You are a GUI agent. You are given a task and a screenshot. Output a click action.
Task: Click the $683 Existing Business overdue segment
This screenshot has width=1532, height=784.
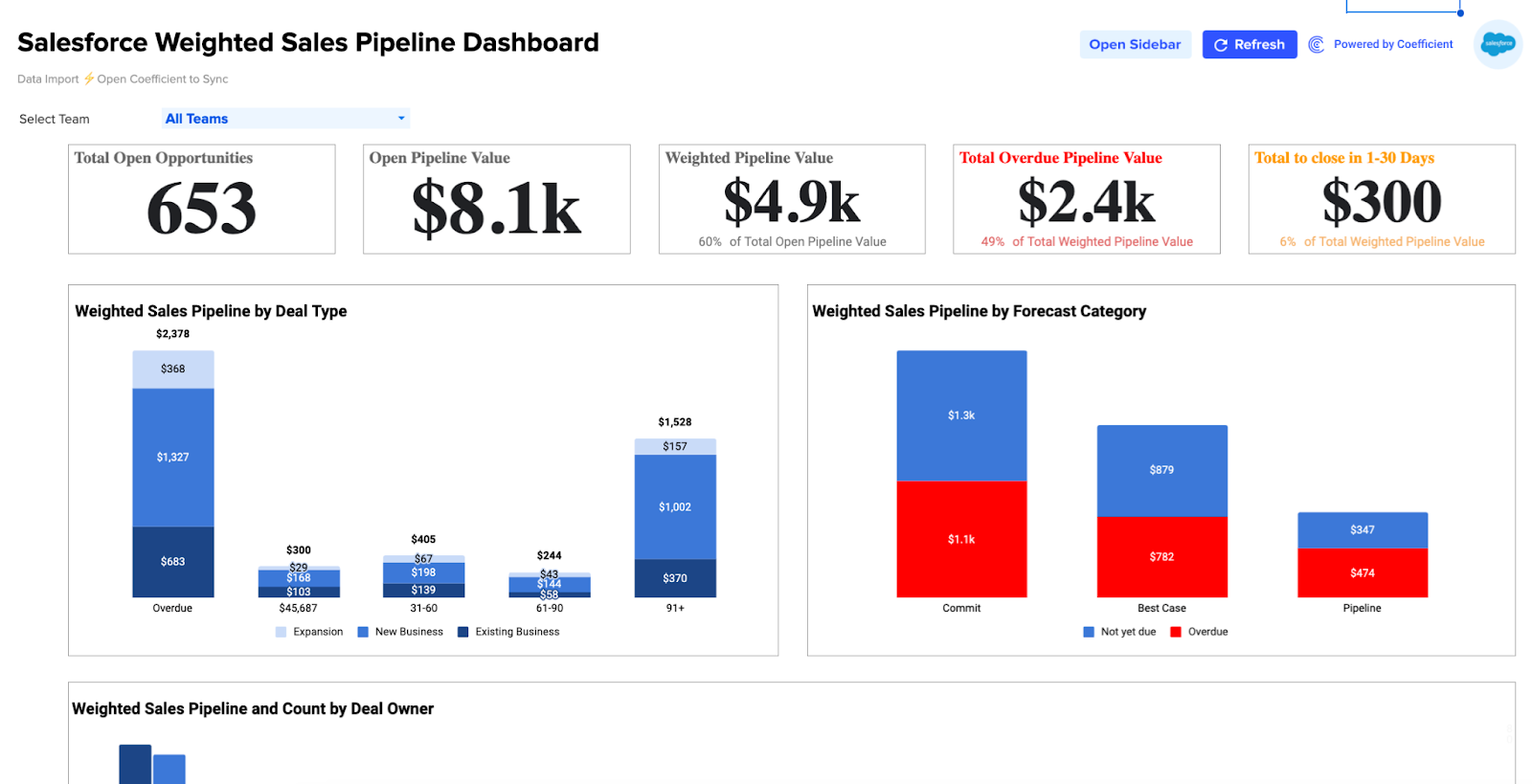(173, 562)
